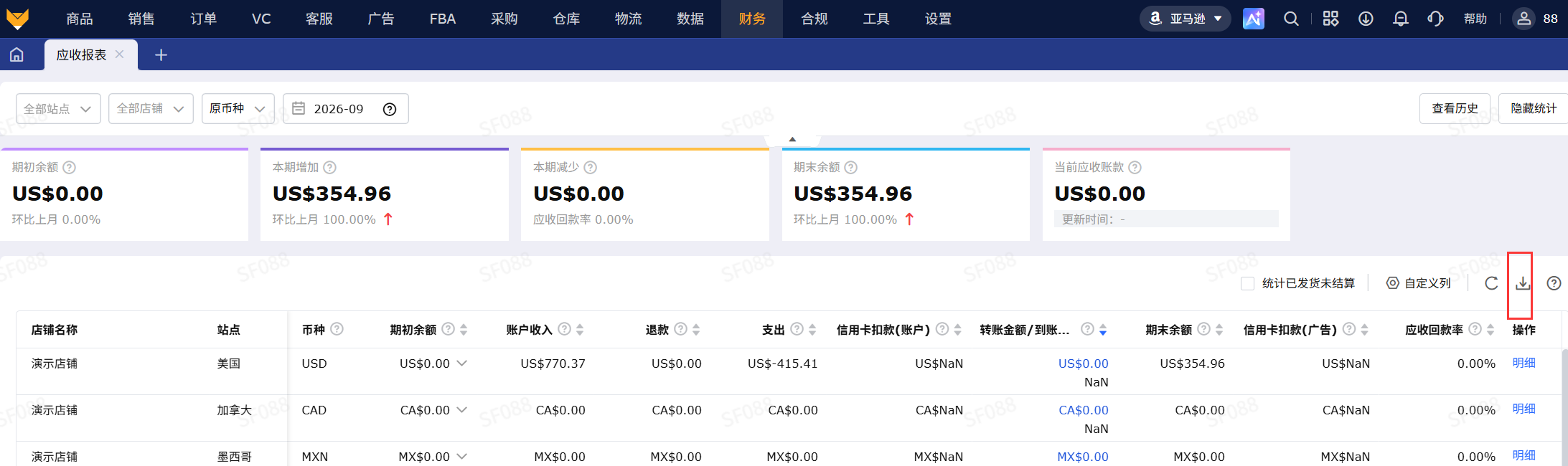The image size is (1568, 466).
Task: Sort by the 账户收入 column
Action: coord(580,330)
